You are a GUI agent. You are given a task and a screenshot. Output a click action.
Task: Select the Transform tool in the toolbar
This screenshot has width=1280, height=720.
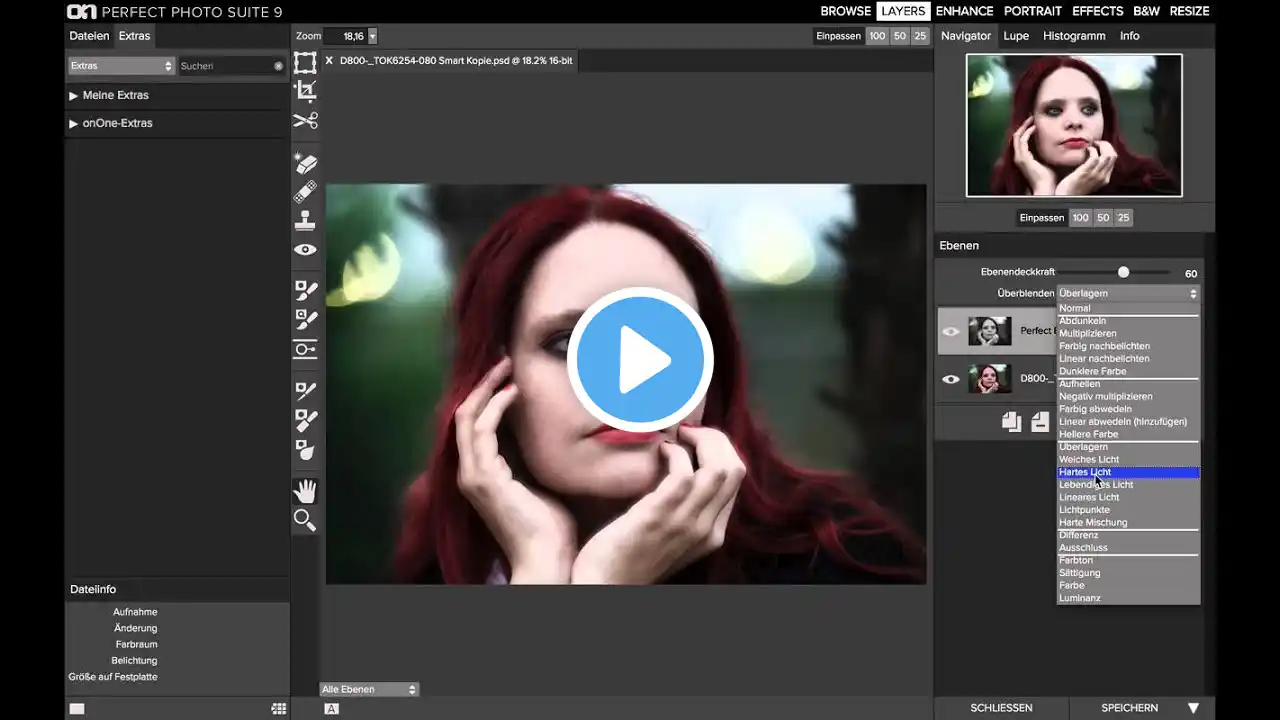point(305,63)
